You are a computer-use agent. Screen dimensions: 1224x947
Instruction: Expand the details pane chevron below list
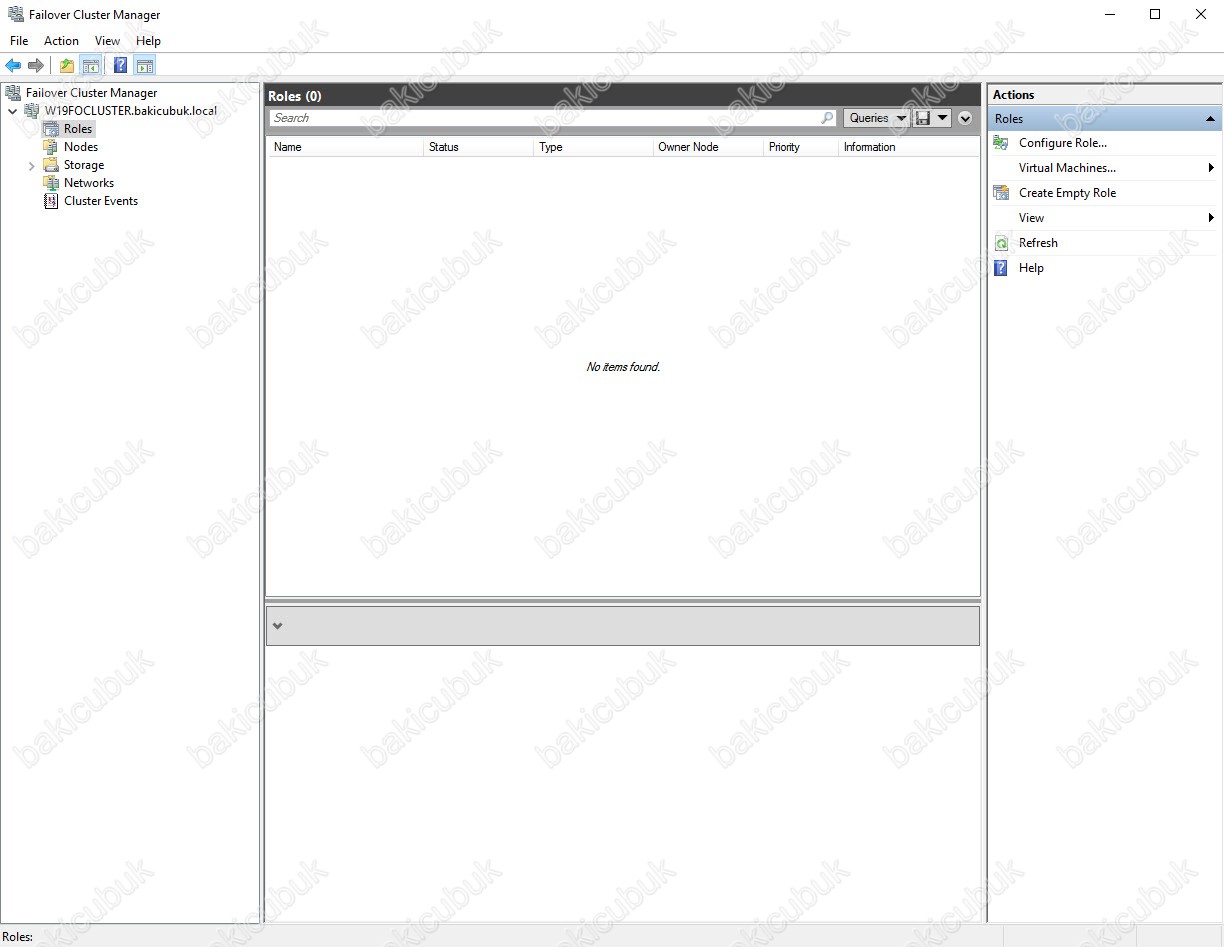coord(278,626)
